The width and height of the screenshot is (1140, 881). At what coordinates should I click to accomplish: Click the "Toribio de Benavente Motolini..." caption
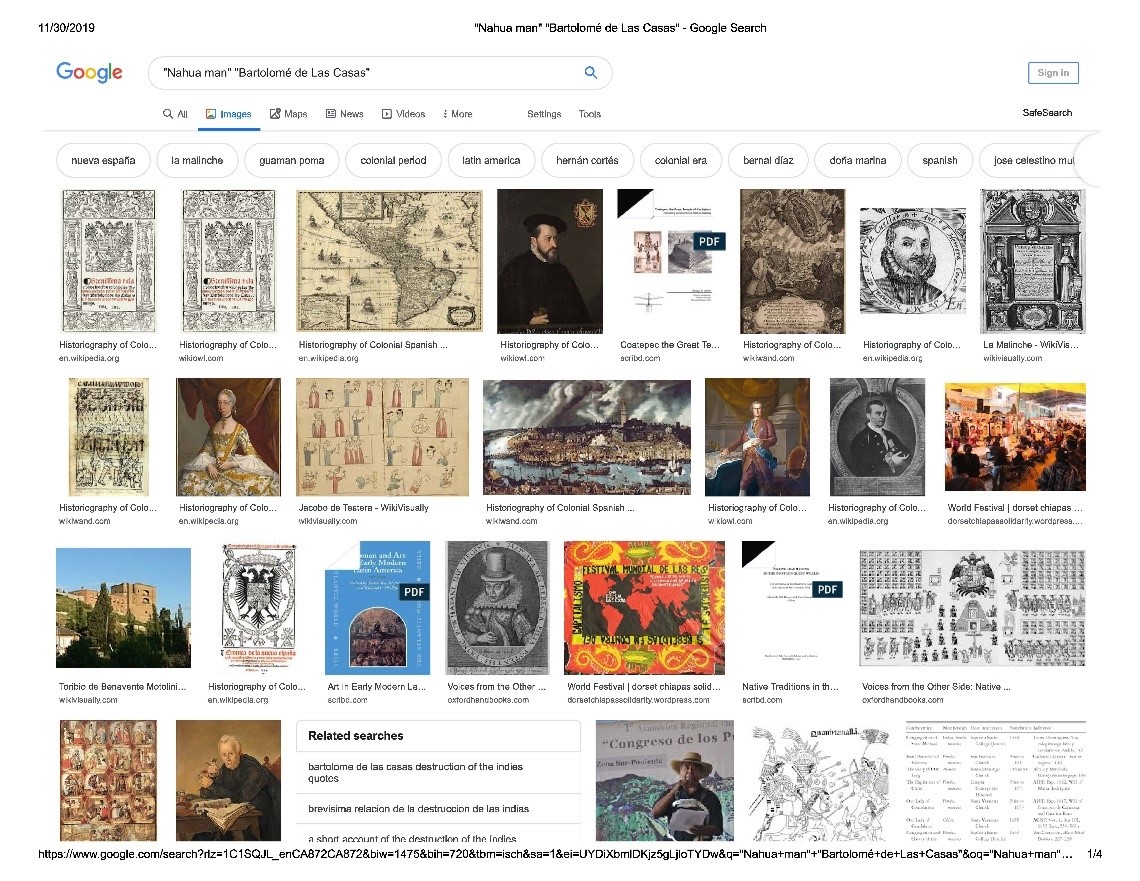(x=122, y=686)
